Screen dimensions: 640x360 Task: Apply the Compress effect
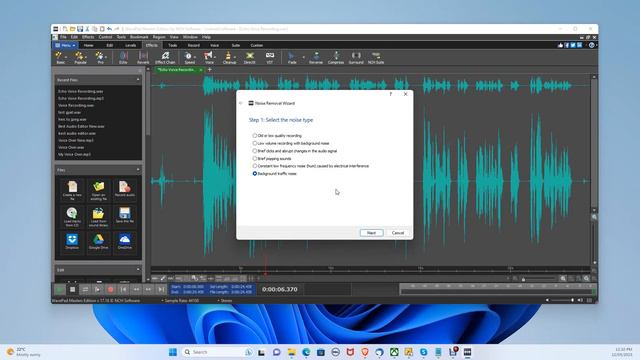[336, 58]
